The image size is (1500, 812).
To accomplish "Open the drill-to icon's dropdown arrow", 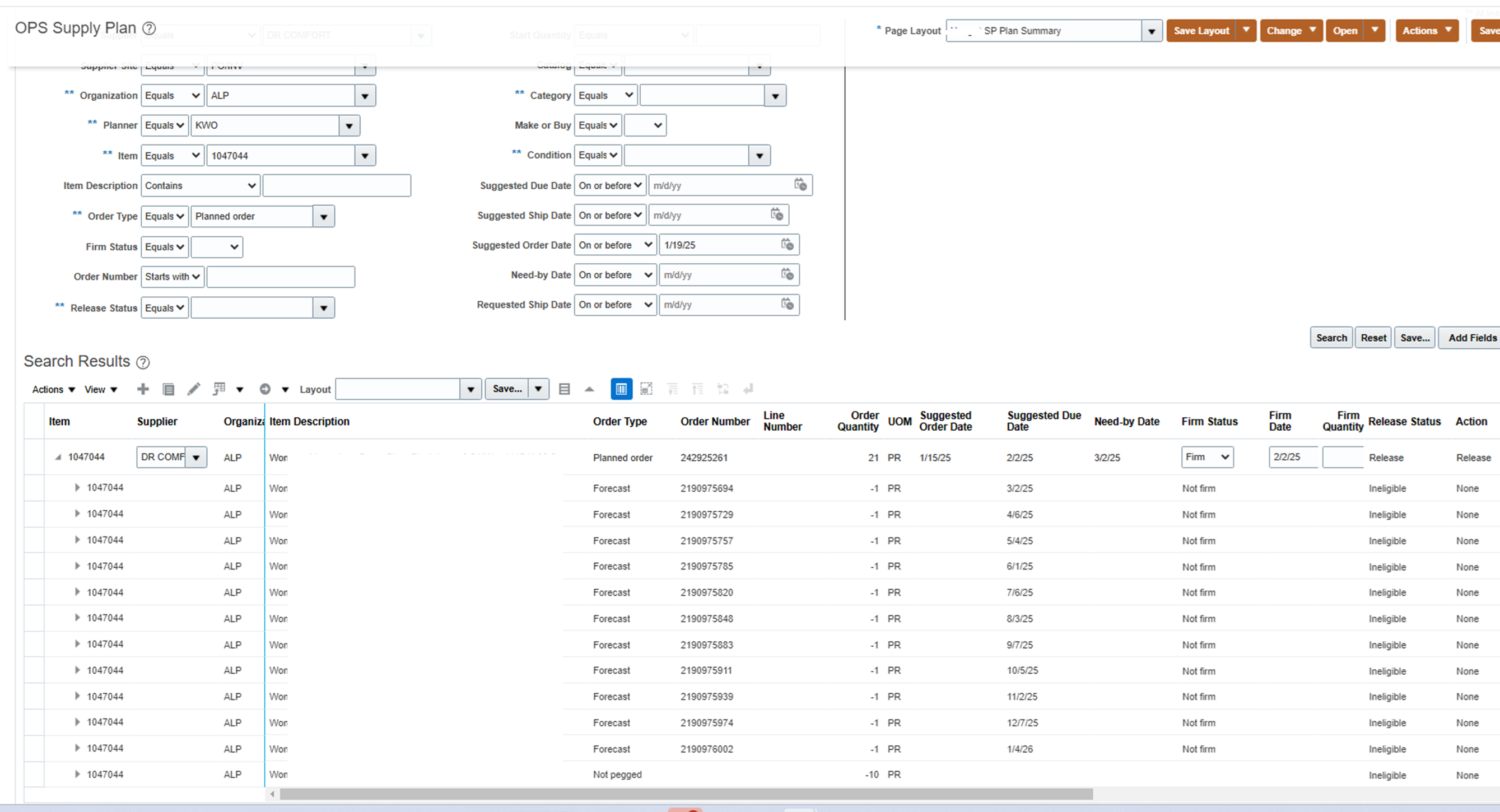I will pyautogui.click(x=285, y=389).
